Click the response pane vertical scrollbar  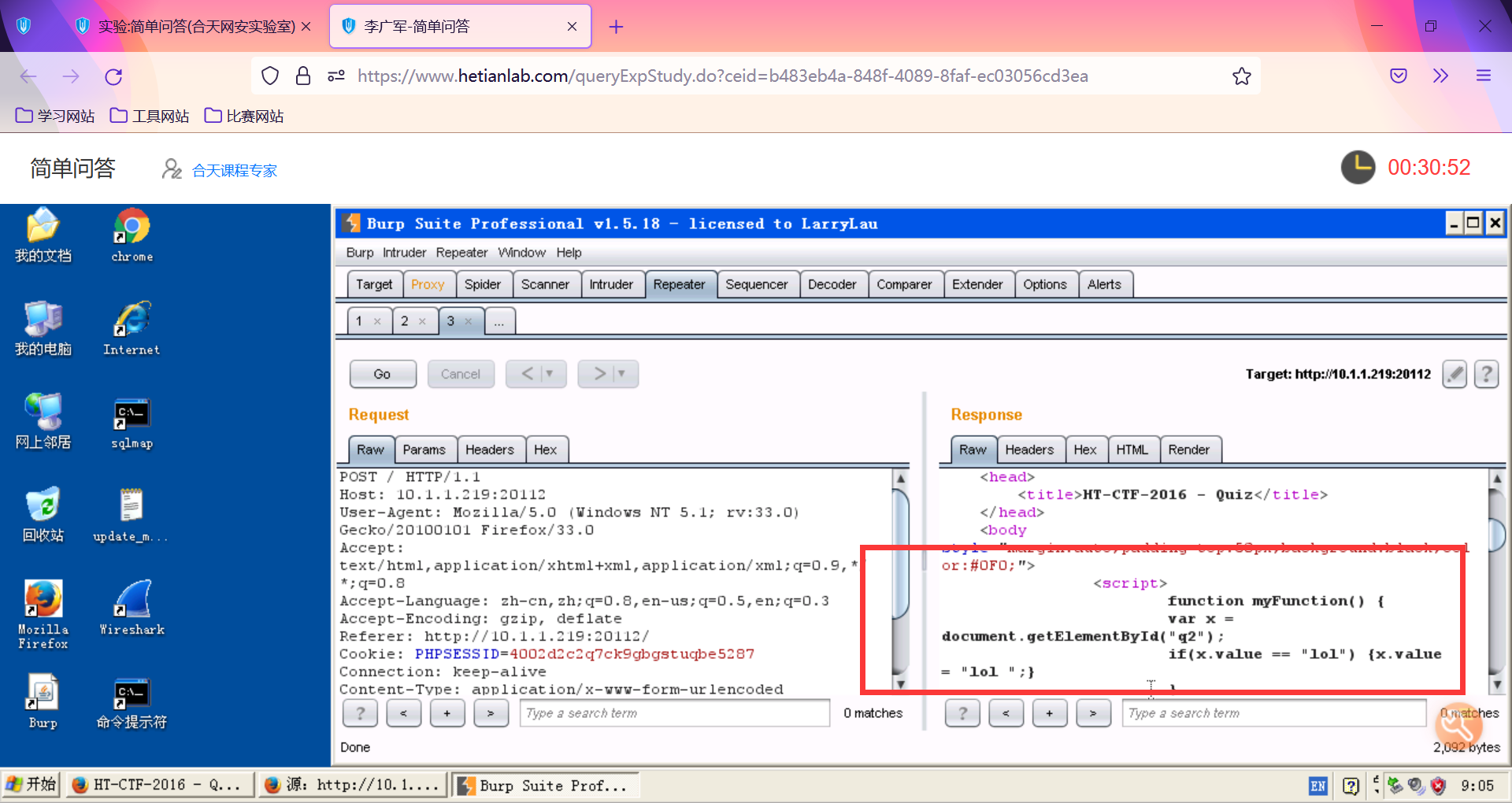(x=1497, y=583)
